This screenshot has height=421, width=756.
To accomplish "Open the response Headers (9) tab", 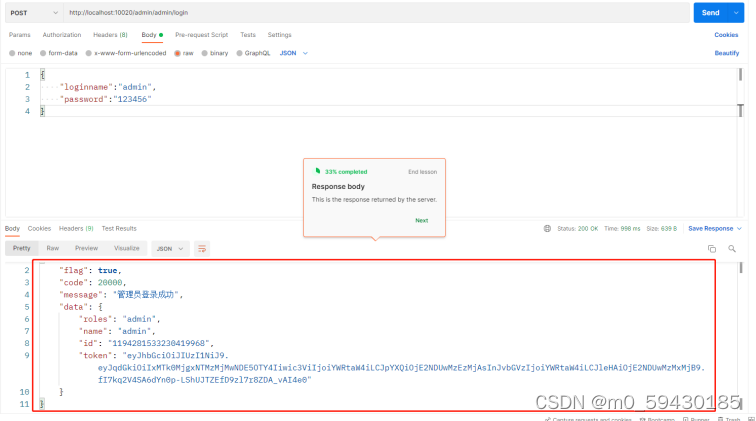I will click(x=76, y=229).
